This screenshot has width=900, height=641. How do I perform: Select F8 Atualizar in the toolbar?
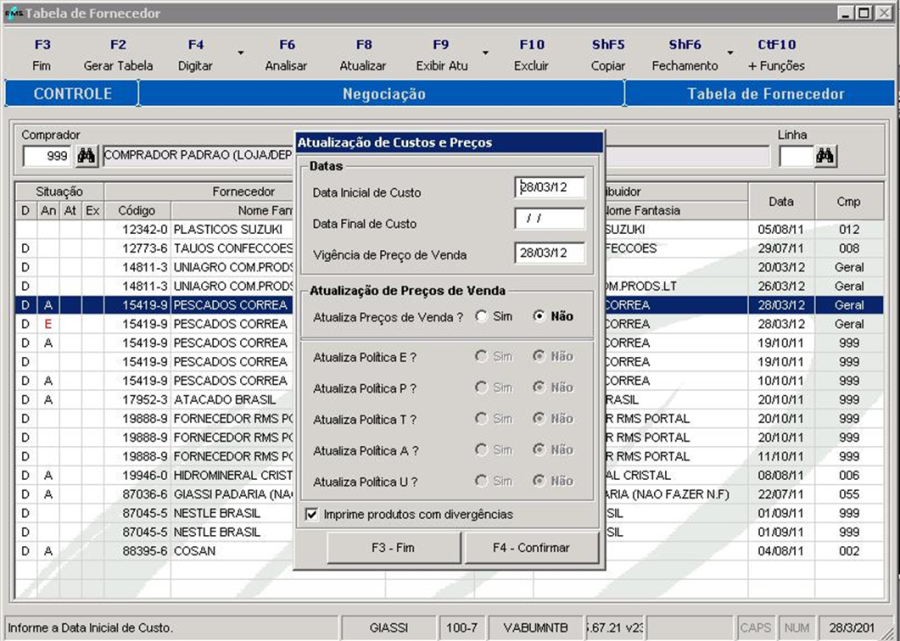click(x=363, y=55)
